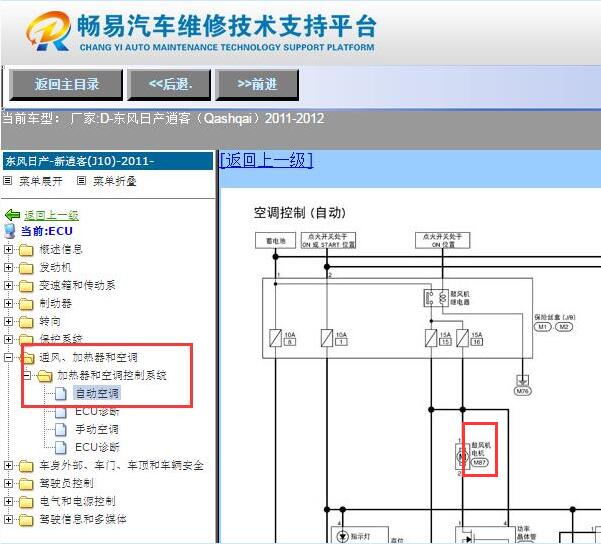Expand the 转向 tree node
601x544 pixels.
8,322
